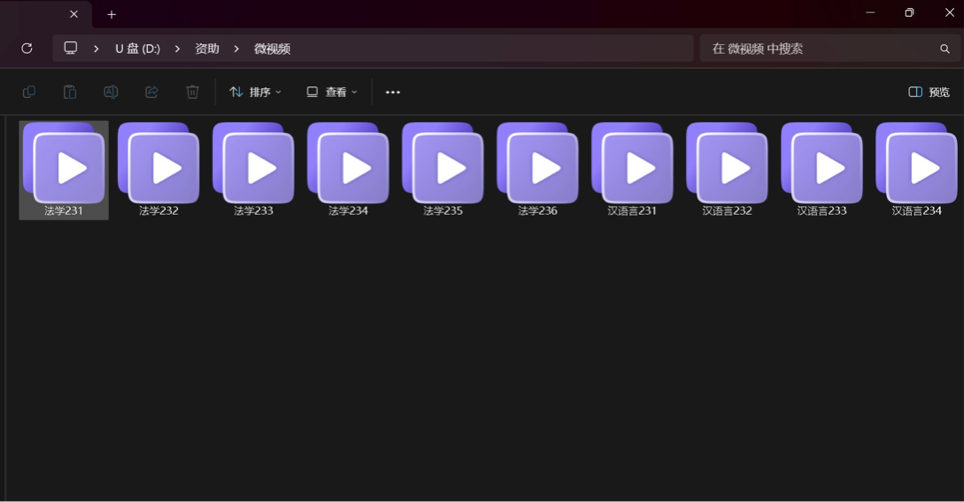Select the 汉语言232 video file
Screen dimensions: 964x502
click(x=727, y=168)
